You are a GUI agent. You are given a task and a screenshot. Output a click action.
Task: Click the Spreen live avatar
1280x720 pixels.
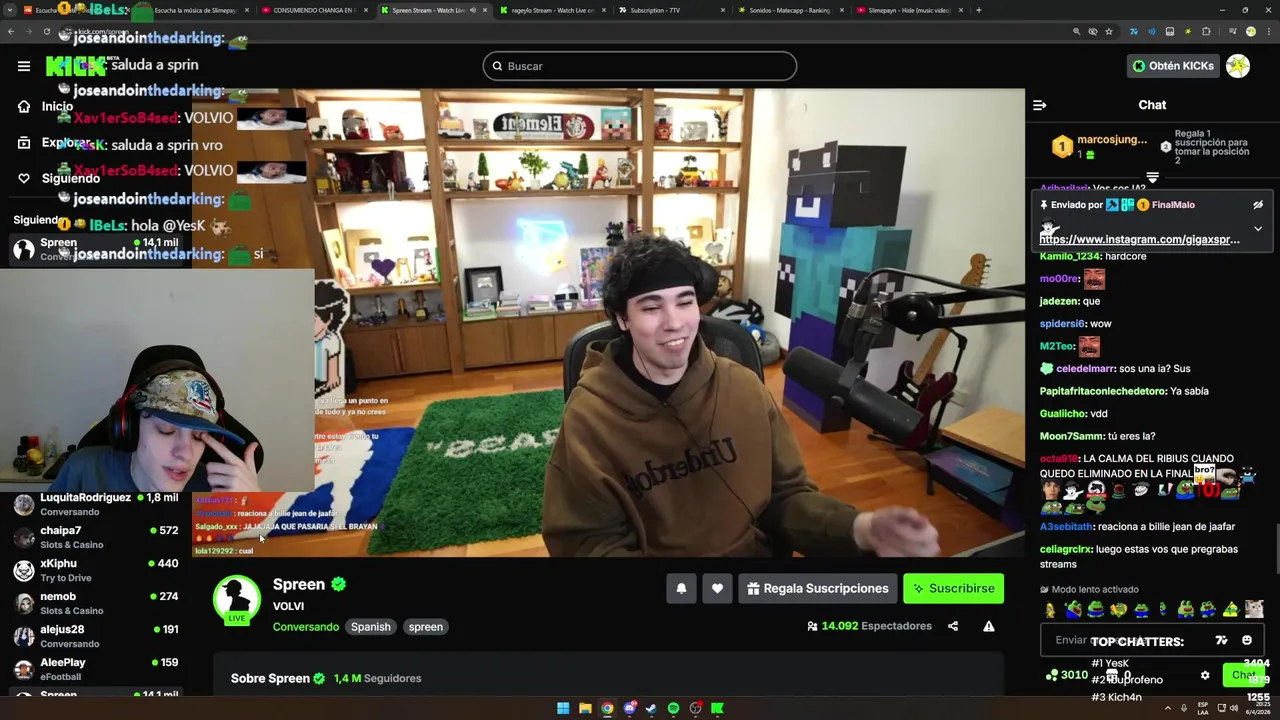pyautogui.click(x=237, y=600)
